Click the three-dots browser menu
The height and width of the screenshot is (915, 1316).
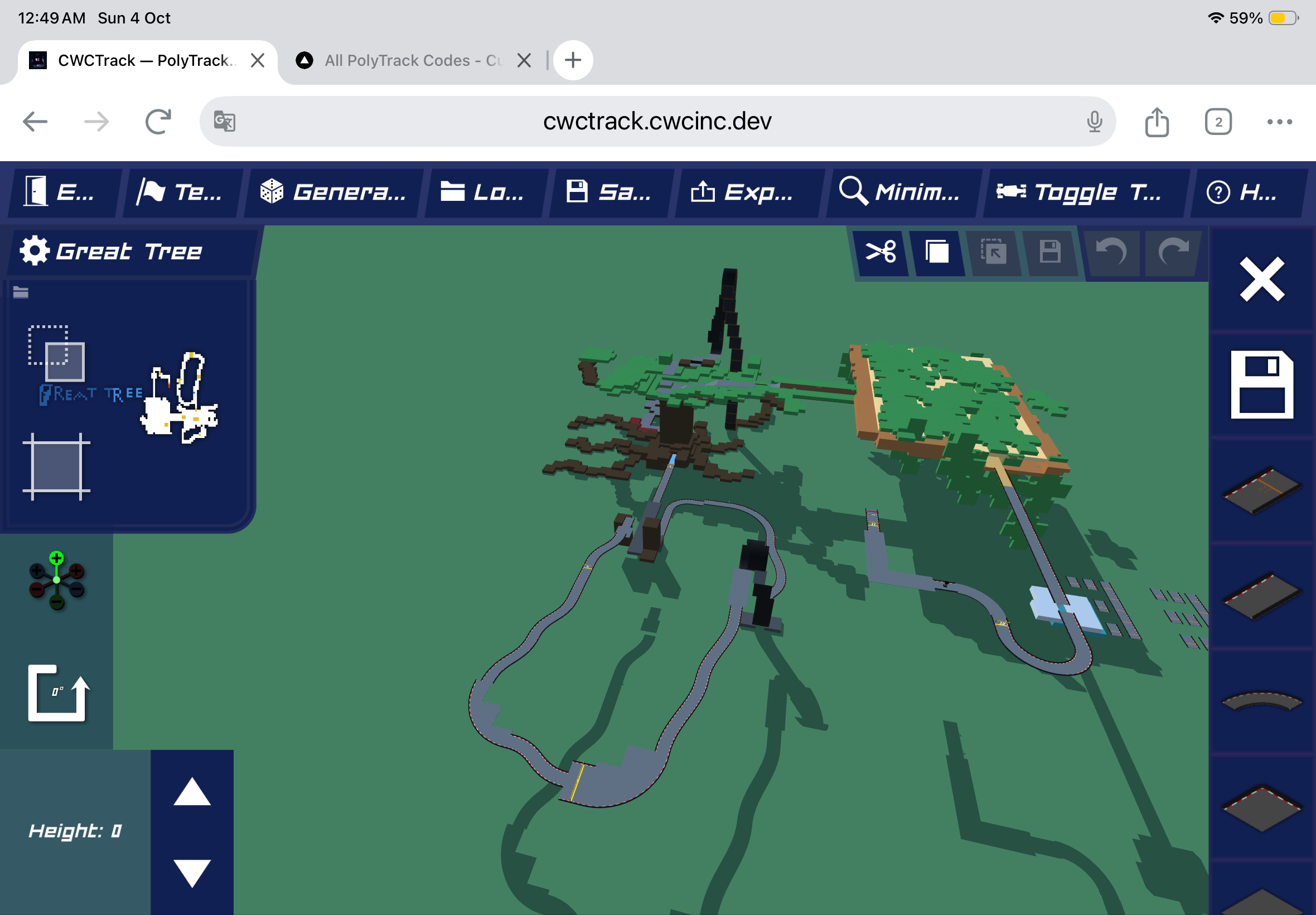pos(1279,122)
